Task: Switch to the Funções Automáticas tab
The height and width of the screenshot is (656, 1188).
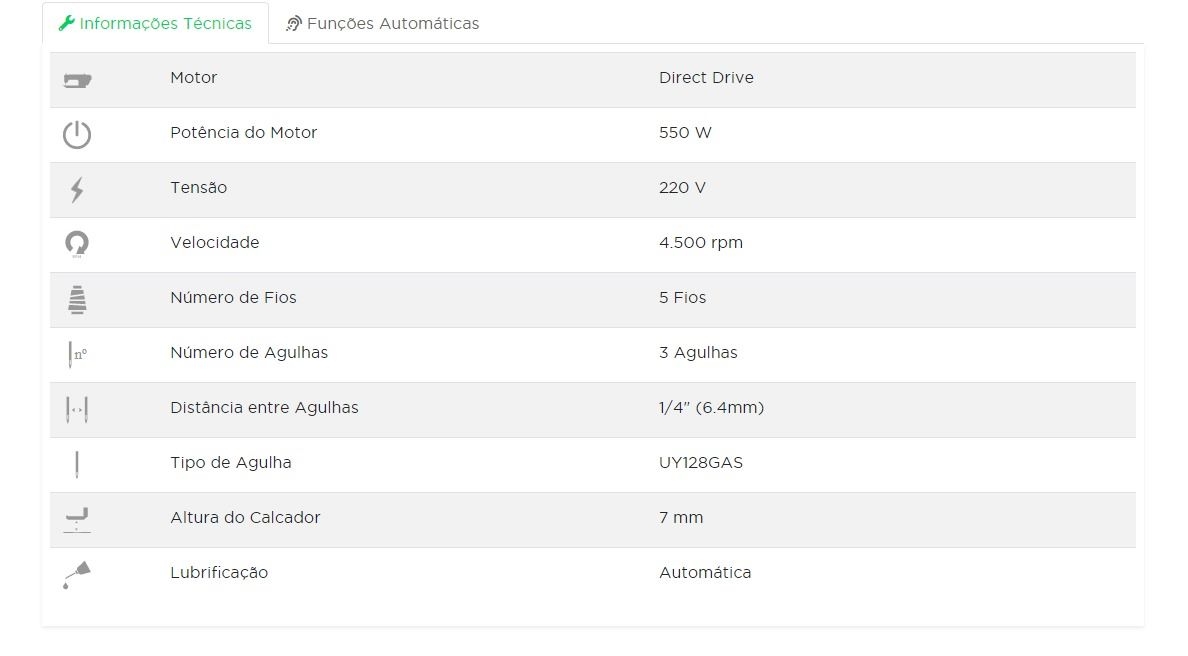Action: [x=392, y=23]
